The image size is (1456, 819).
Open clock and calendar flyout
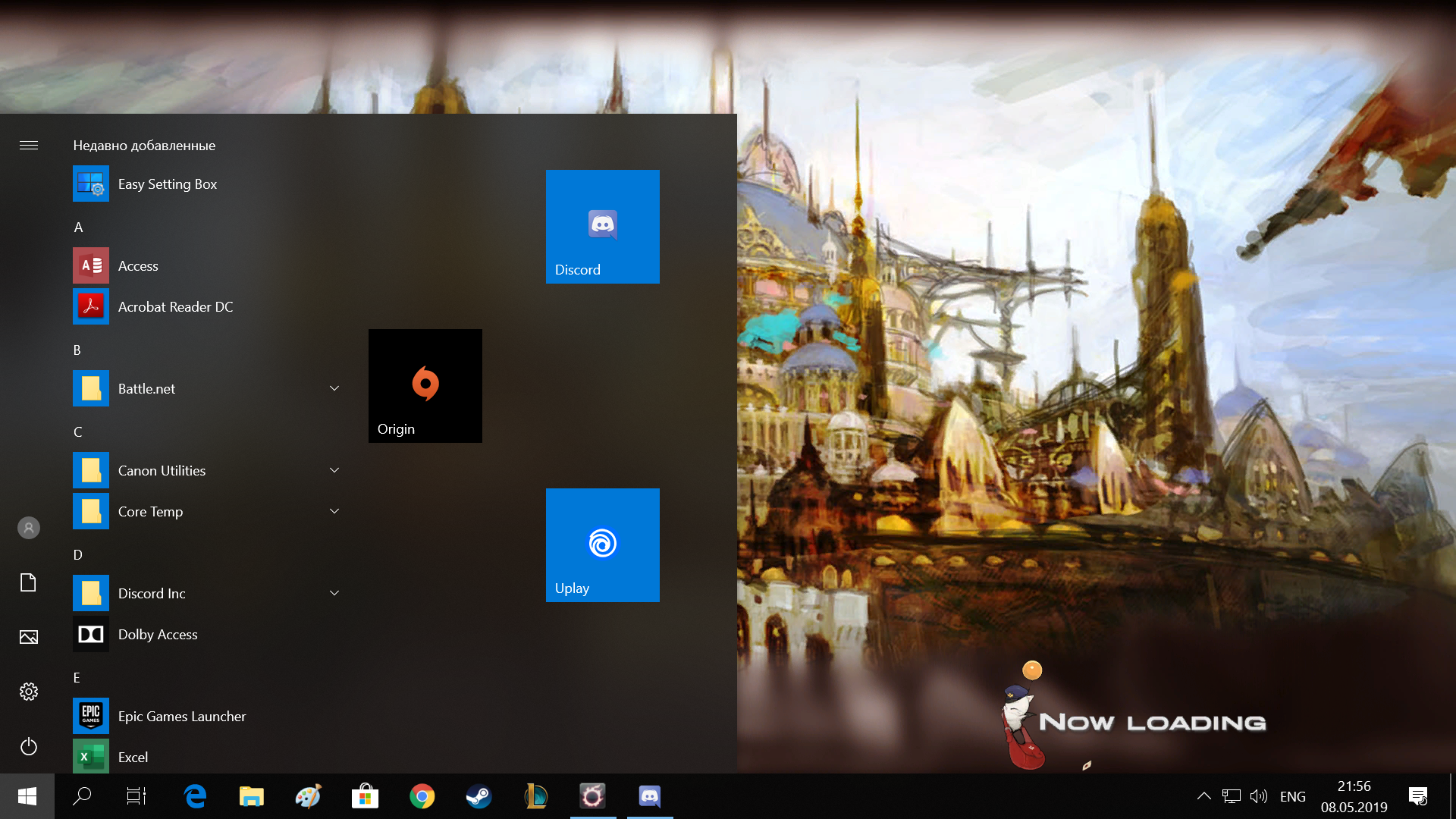[x=1354, y=796]
